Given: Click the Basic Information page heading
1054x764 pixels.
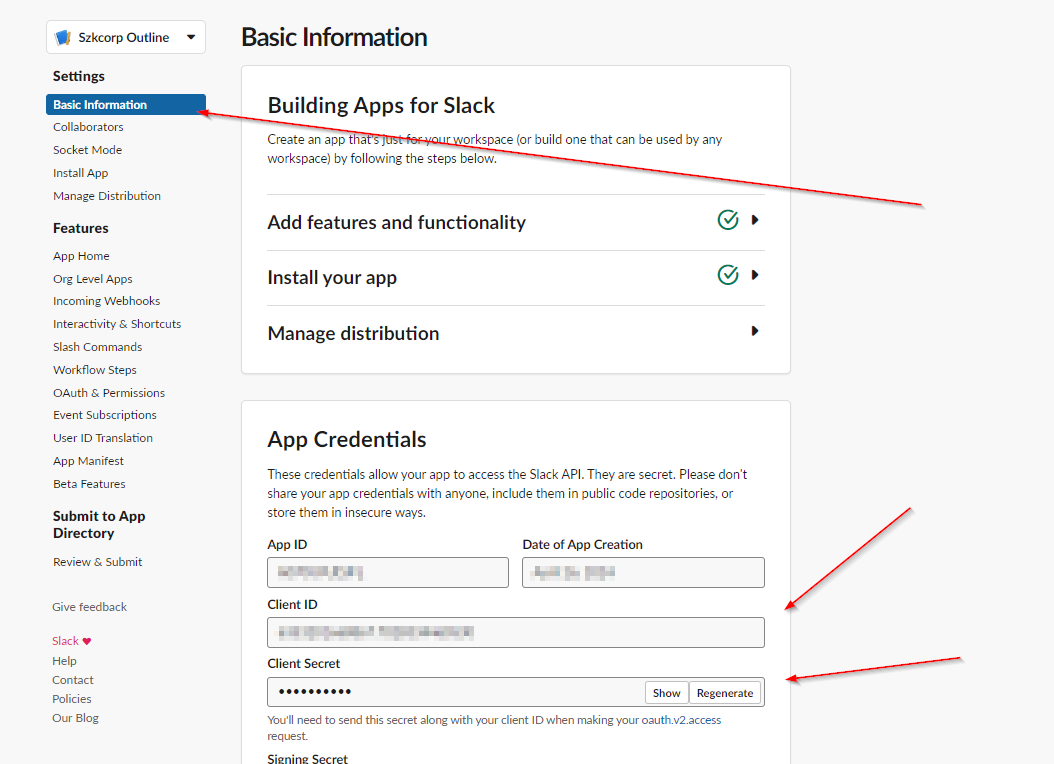Looking at the screenshot, I should click(334, 37).
